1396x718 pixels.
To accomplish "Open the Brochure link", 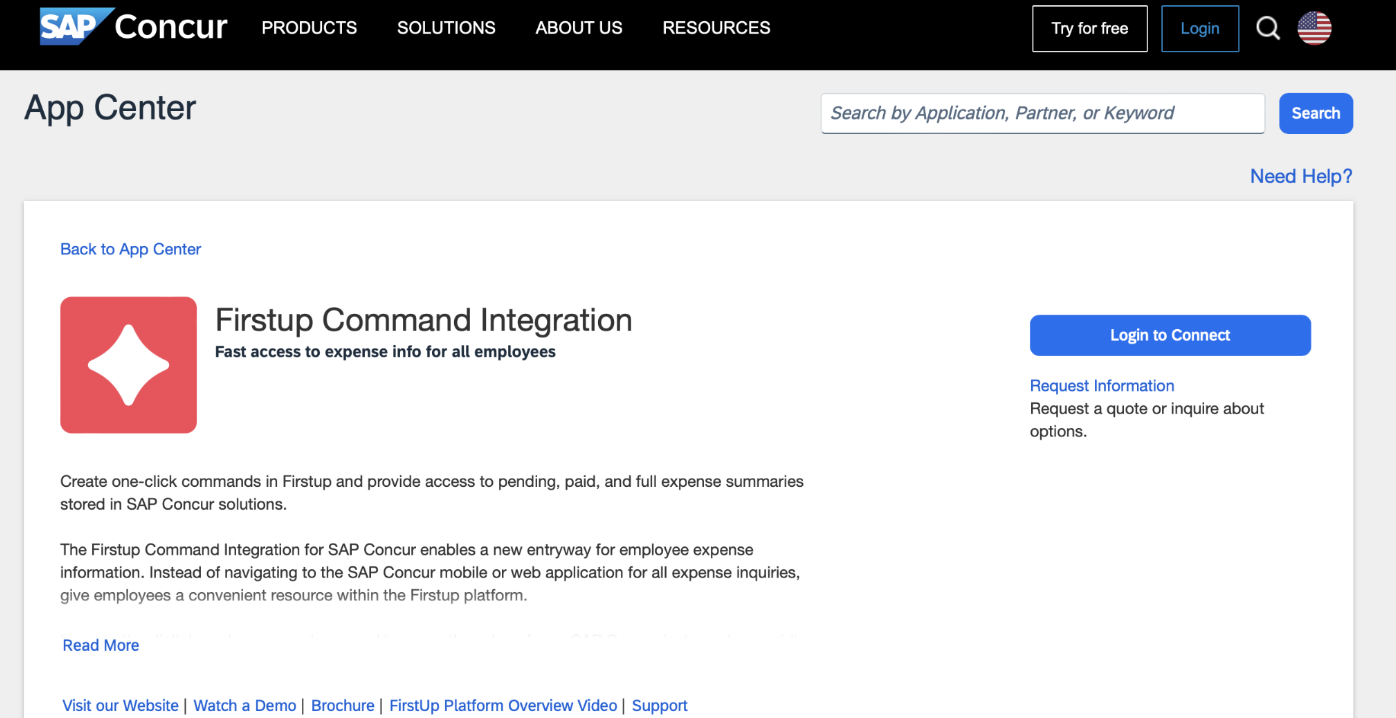I will (x=343, y=705).
